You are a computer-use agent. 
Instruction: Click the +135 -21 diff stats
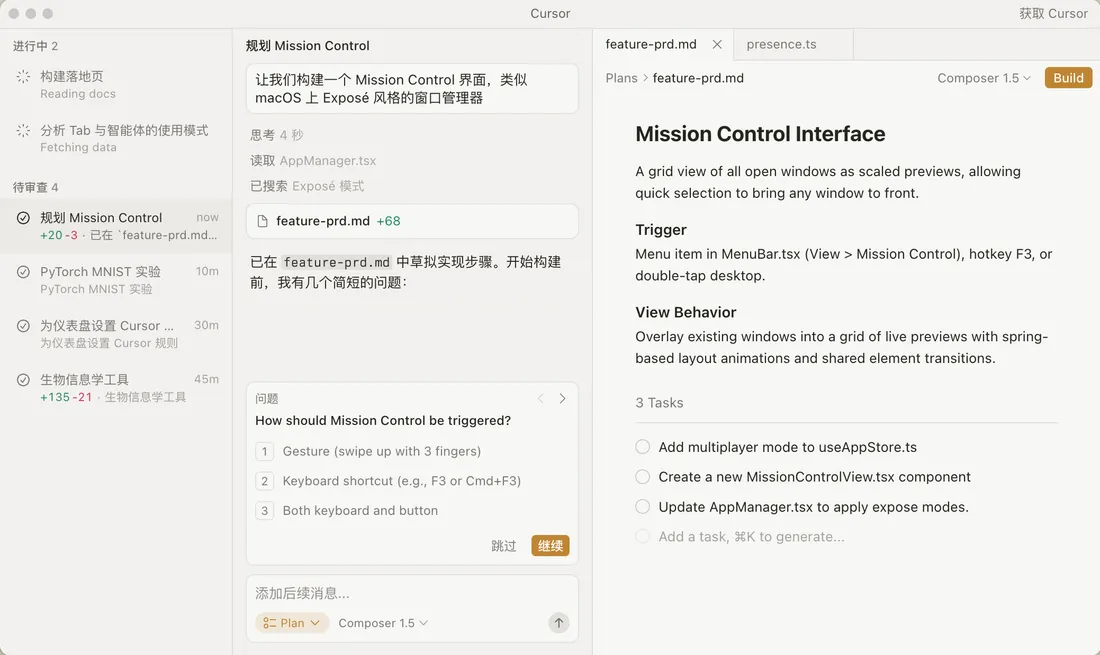tap(66, 398)
